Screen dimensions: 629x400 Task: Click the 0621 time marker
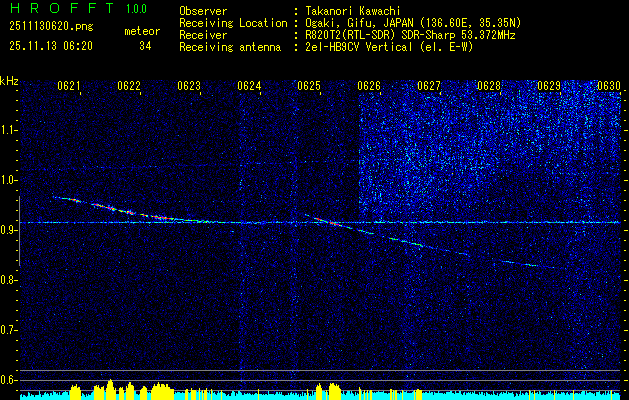(x=69, y=86)
